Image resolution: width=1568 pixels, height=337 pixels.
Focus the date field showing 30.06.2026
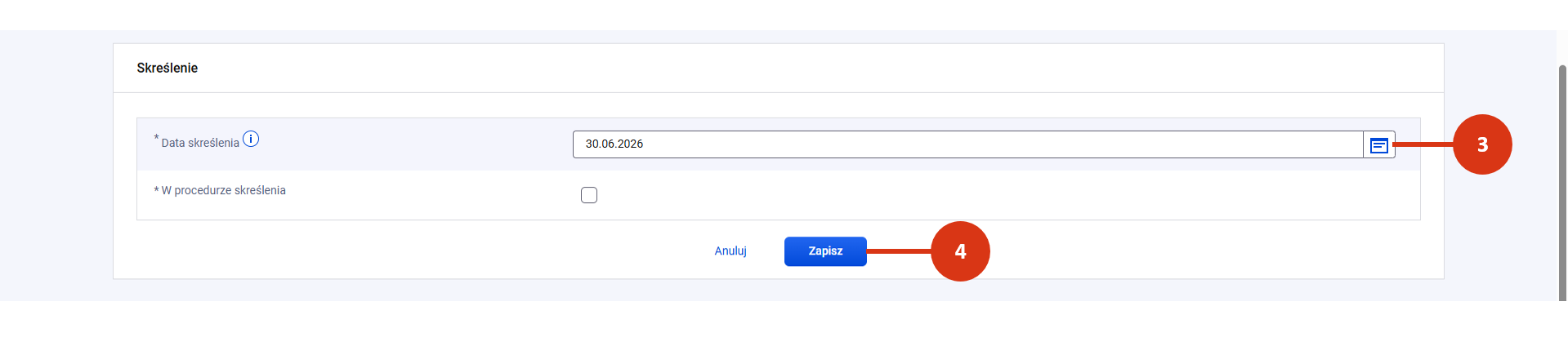click(968, 144)
